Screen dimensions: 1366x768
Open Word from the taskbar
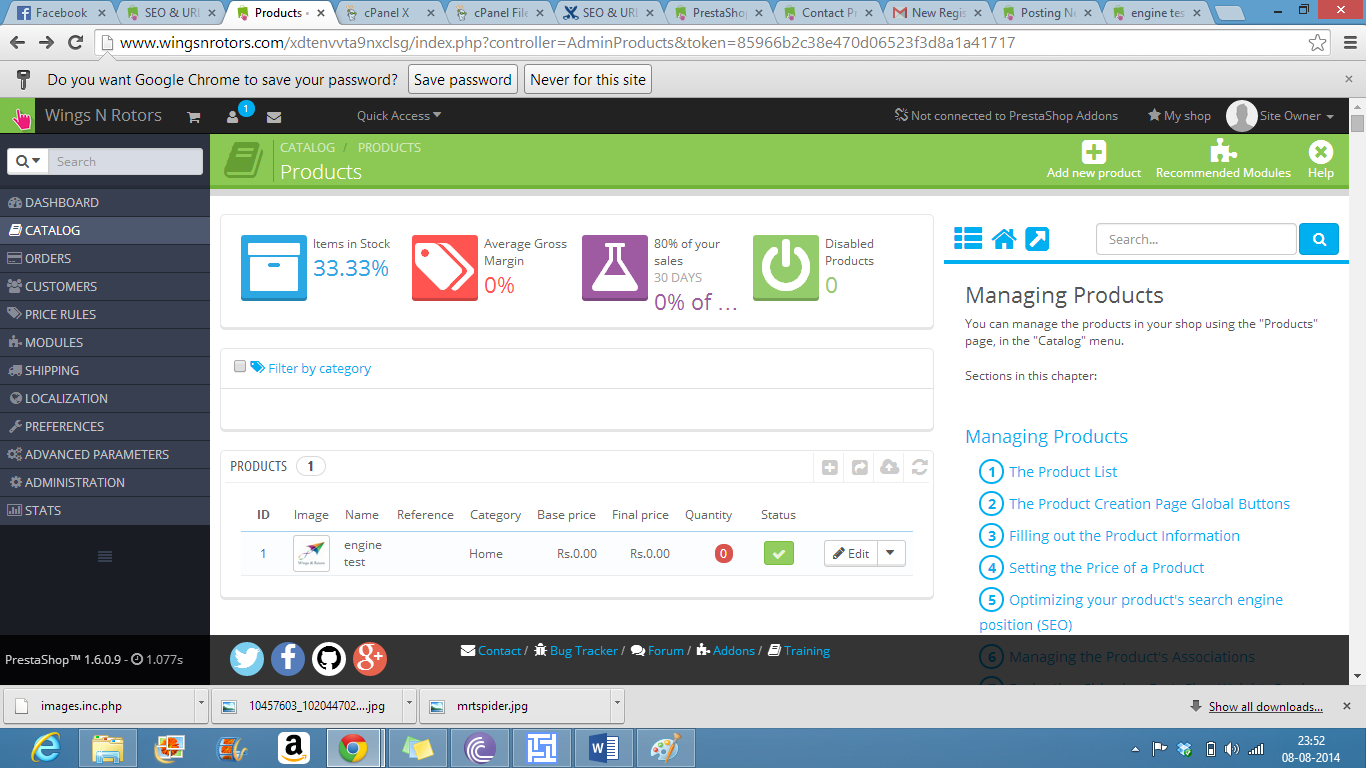[x=603, y=748]
